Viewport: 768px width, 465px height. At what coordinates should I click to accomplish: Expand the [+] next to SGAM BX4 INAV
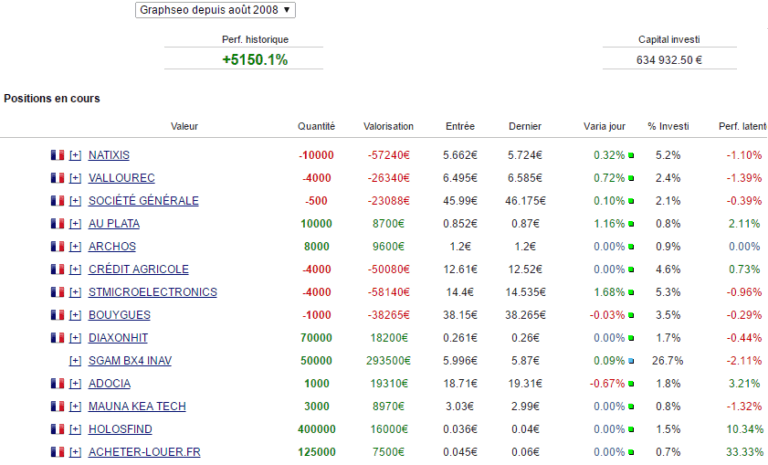(x=75, y=361)
